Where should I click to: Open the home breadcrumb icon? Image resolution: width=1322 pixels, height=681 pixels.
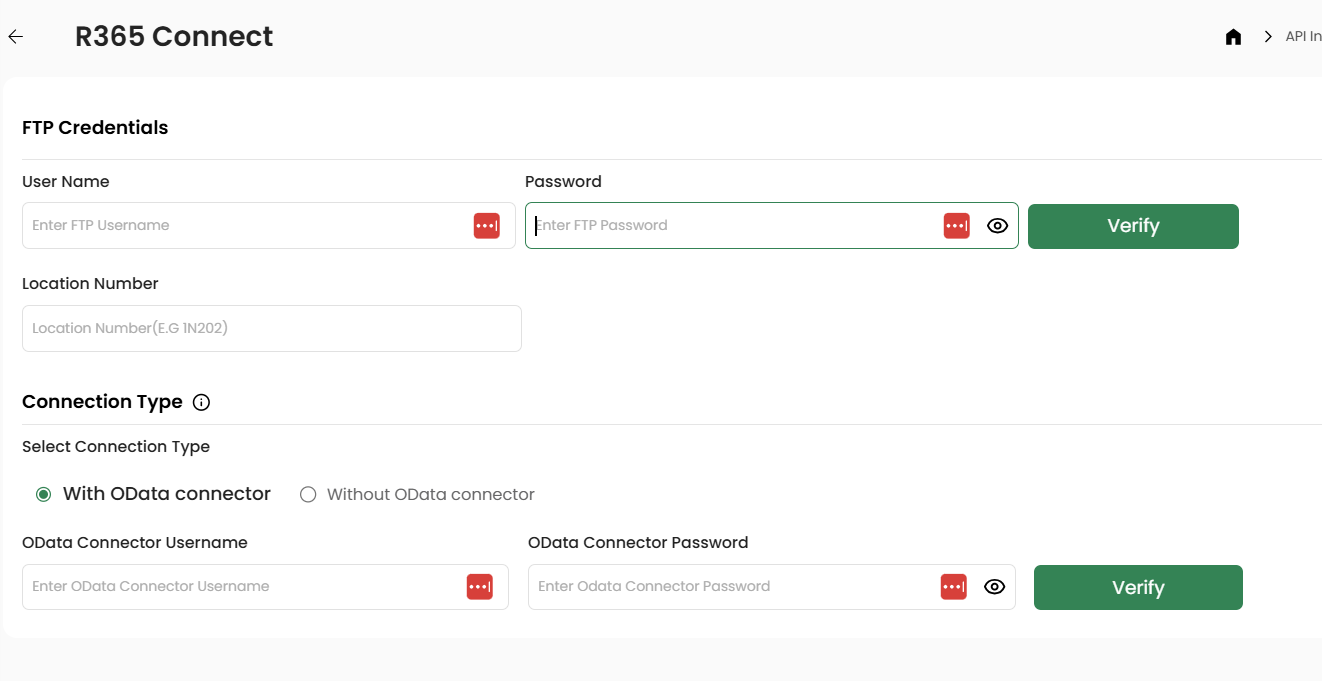(1233, 37)
